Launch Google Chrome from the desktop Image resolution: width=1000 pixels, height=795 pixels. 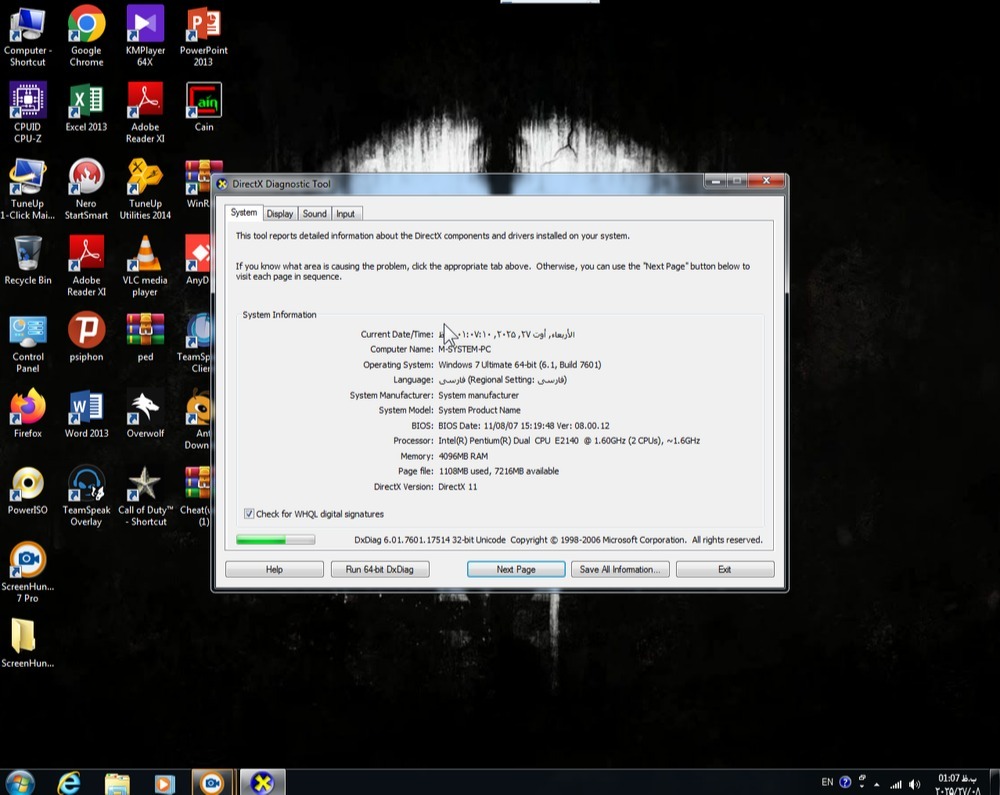click(x=86, y=36)
